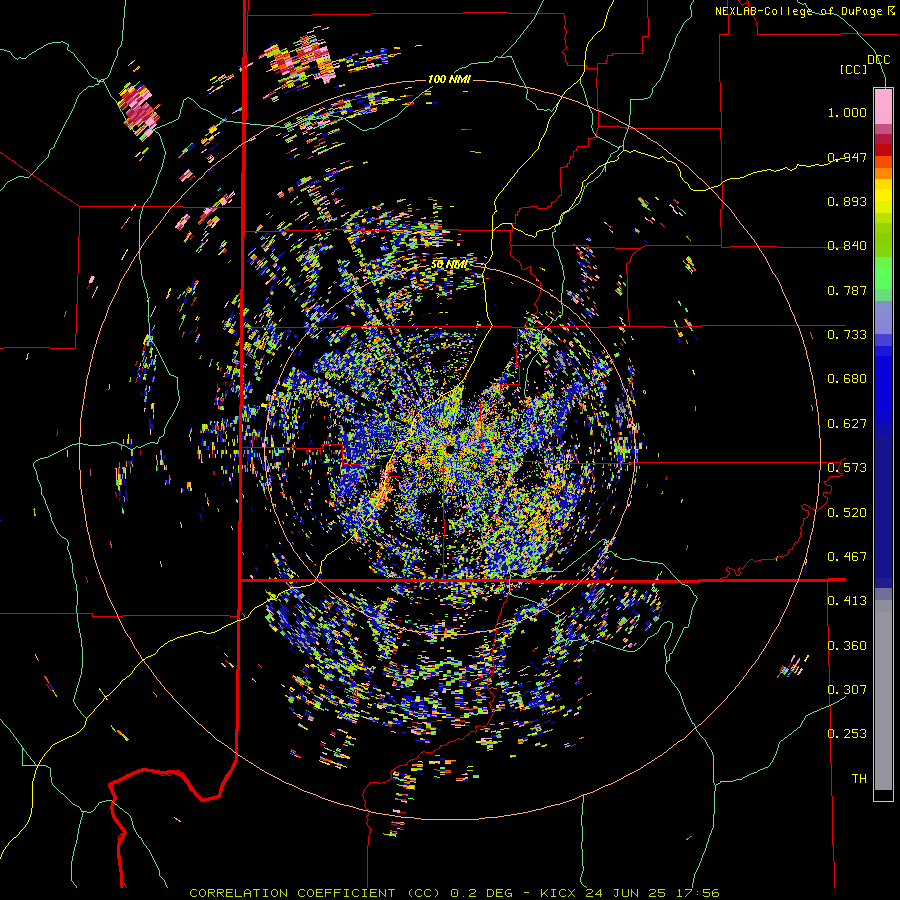Image resolution: width=900 pixels, height=900 pixels.
Task: Click the black radar site dot at center
Action: click(449, 448)
